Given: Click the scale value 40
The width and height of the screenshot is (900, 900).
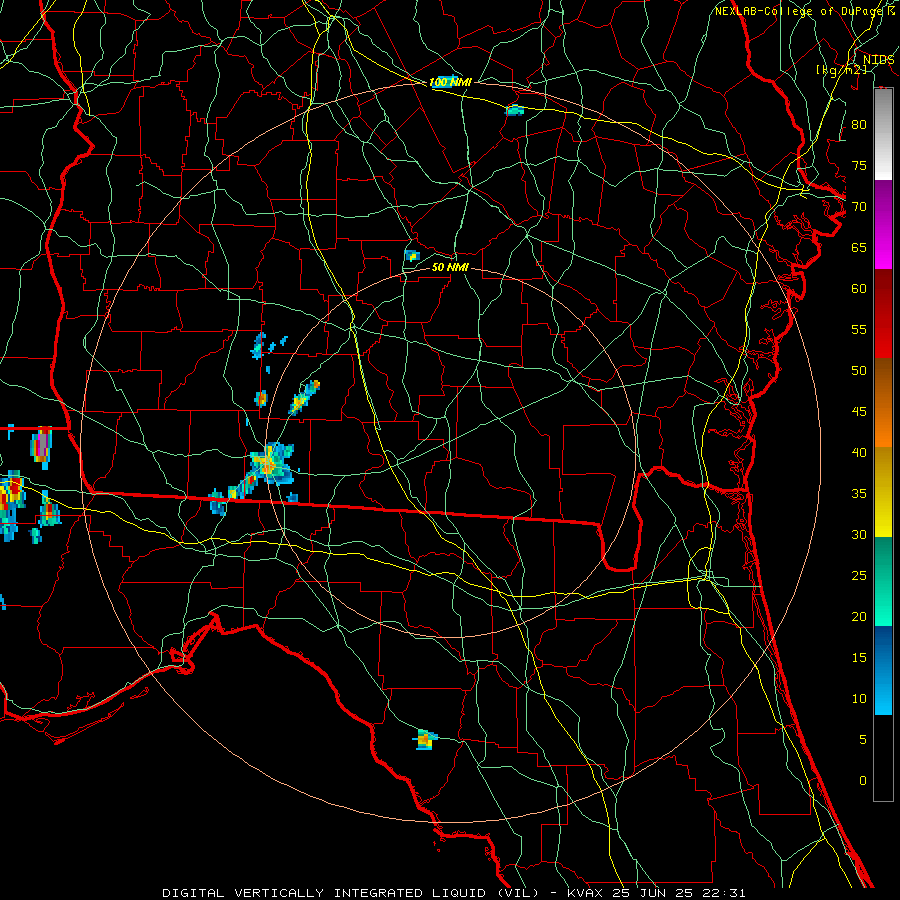Looking at the screenshot, I should (859, 452).
